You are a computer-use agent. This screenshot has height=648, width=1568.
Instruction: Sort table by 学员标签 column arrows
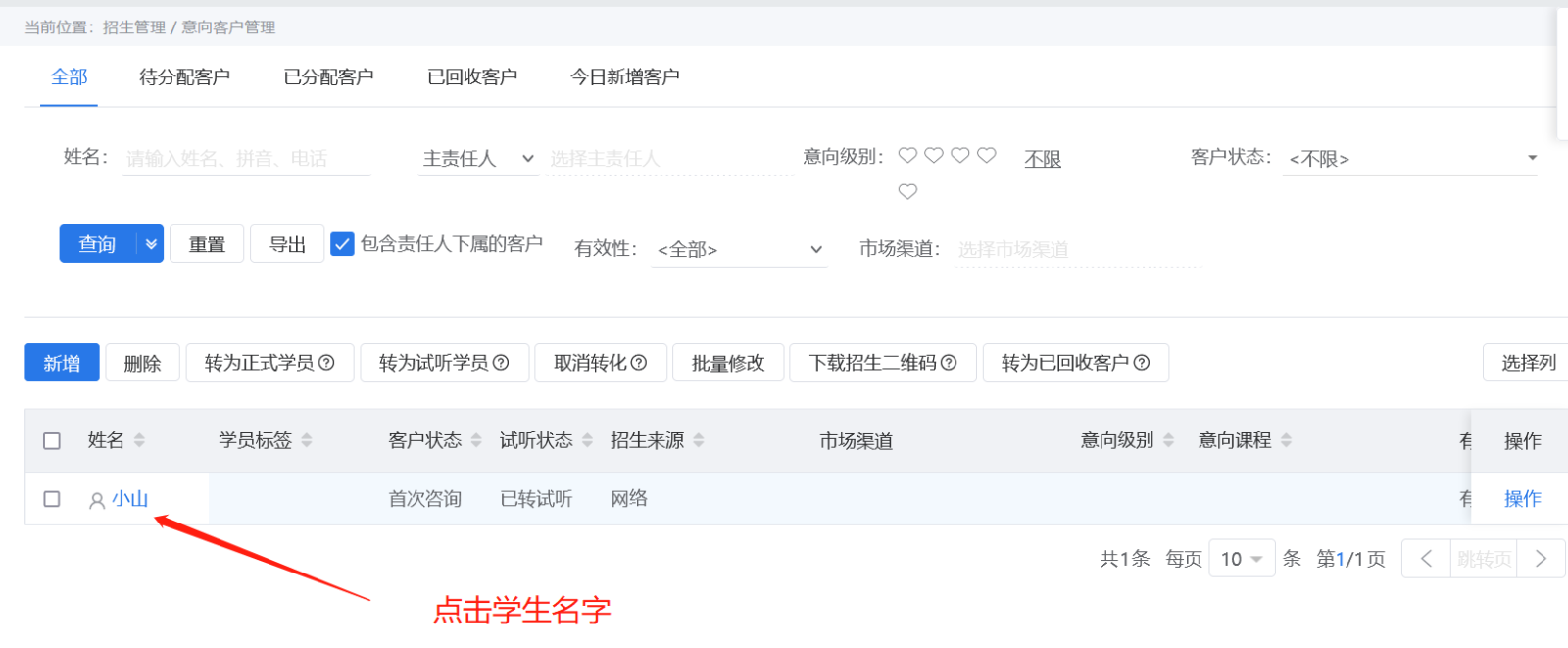coord(307,440)
